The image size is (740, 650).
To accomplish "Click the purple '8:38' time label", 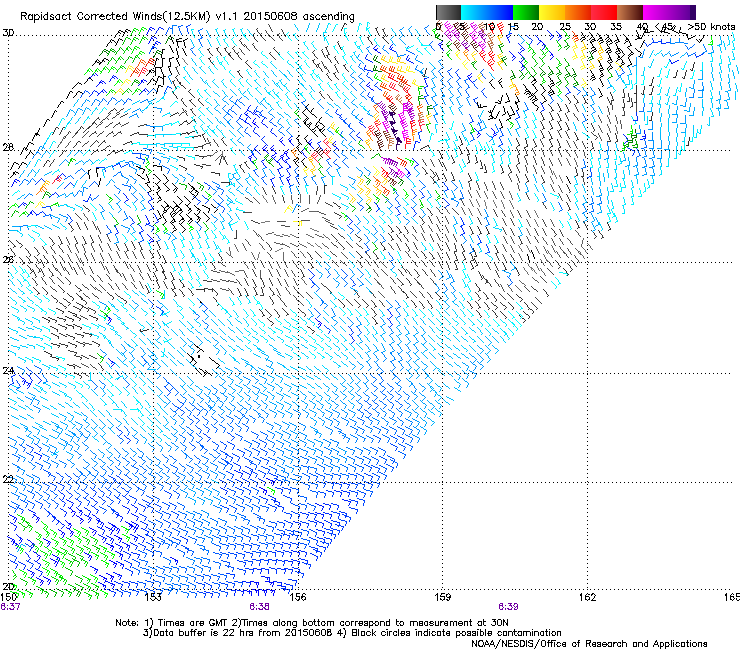I will (x=260, y=607).
